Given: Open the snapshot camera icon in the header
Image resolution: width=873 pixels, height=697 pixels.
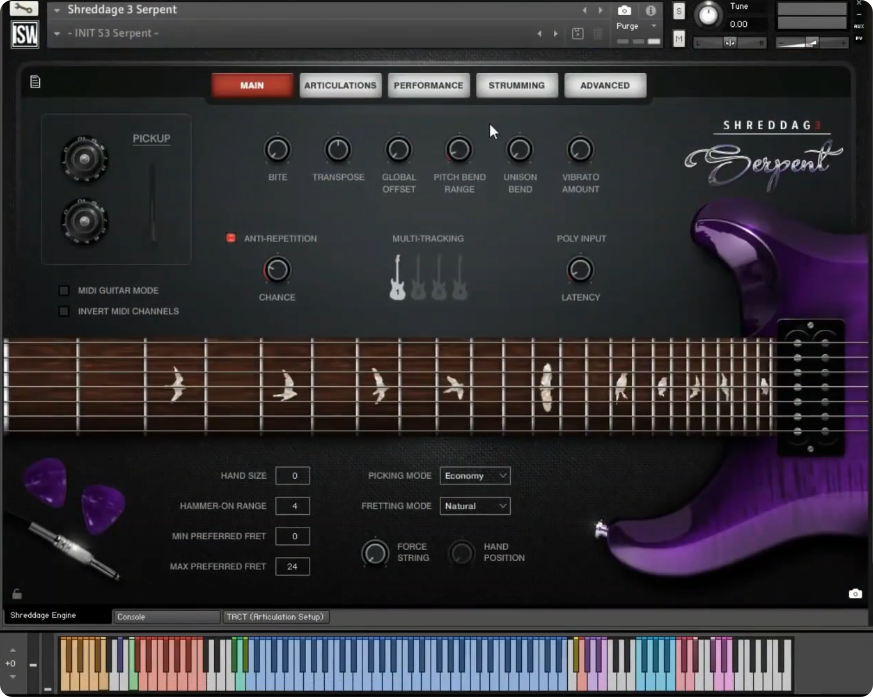Looking at the screenshot, I should pos(624,11).
